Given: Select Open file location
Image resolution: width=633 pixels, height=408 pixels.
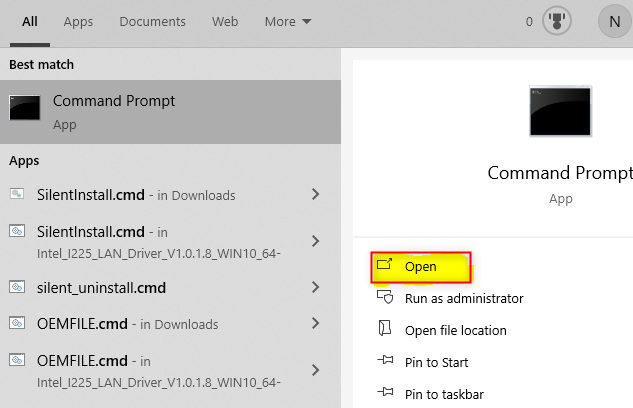Looking at the screenshot, I should pos(455,331).
